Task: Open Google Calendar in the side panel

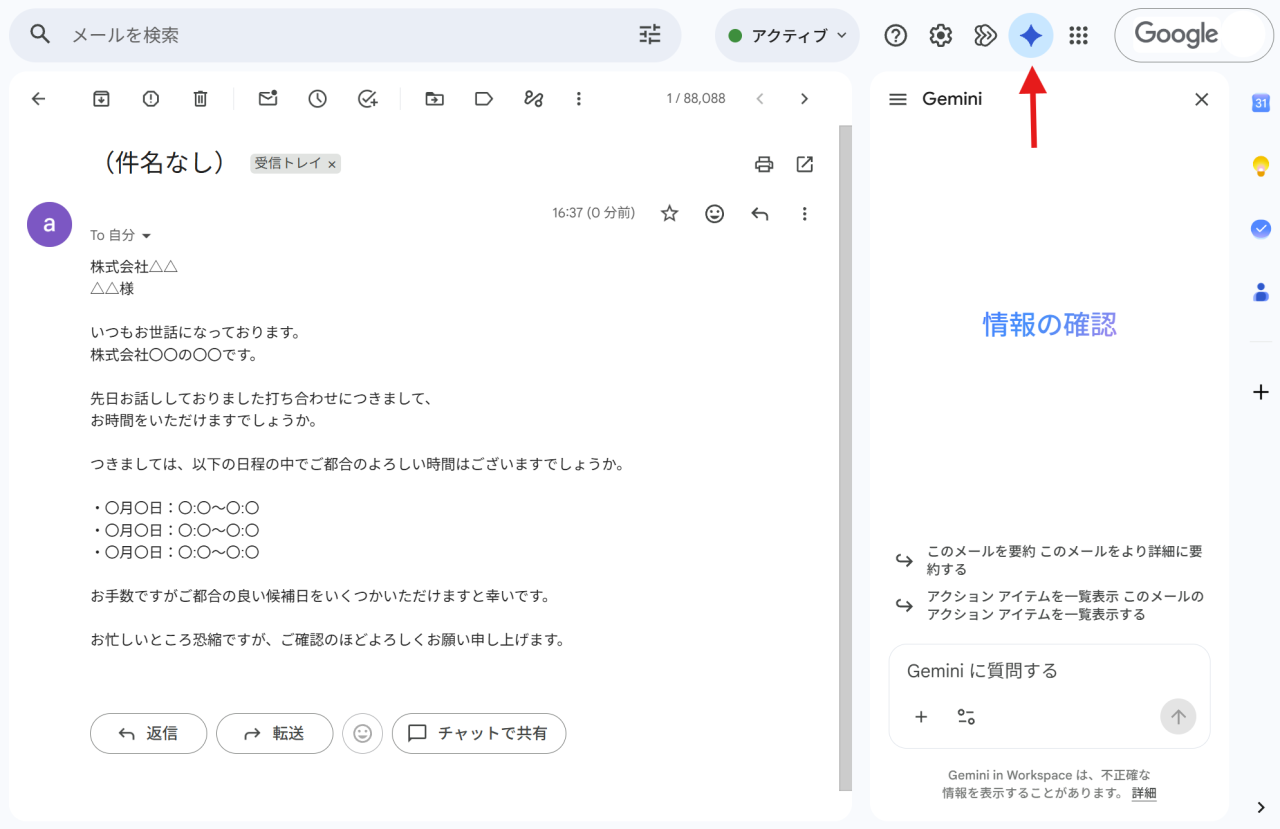Action: (x=1261, y=103)
